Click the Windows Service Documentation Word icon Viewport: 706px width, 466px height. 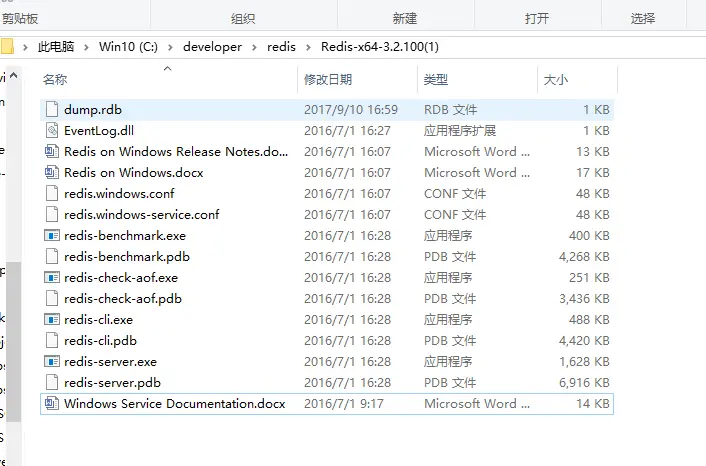52,403
